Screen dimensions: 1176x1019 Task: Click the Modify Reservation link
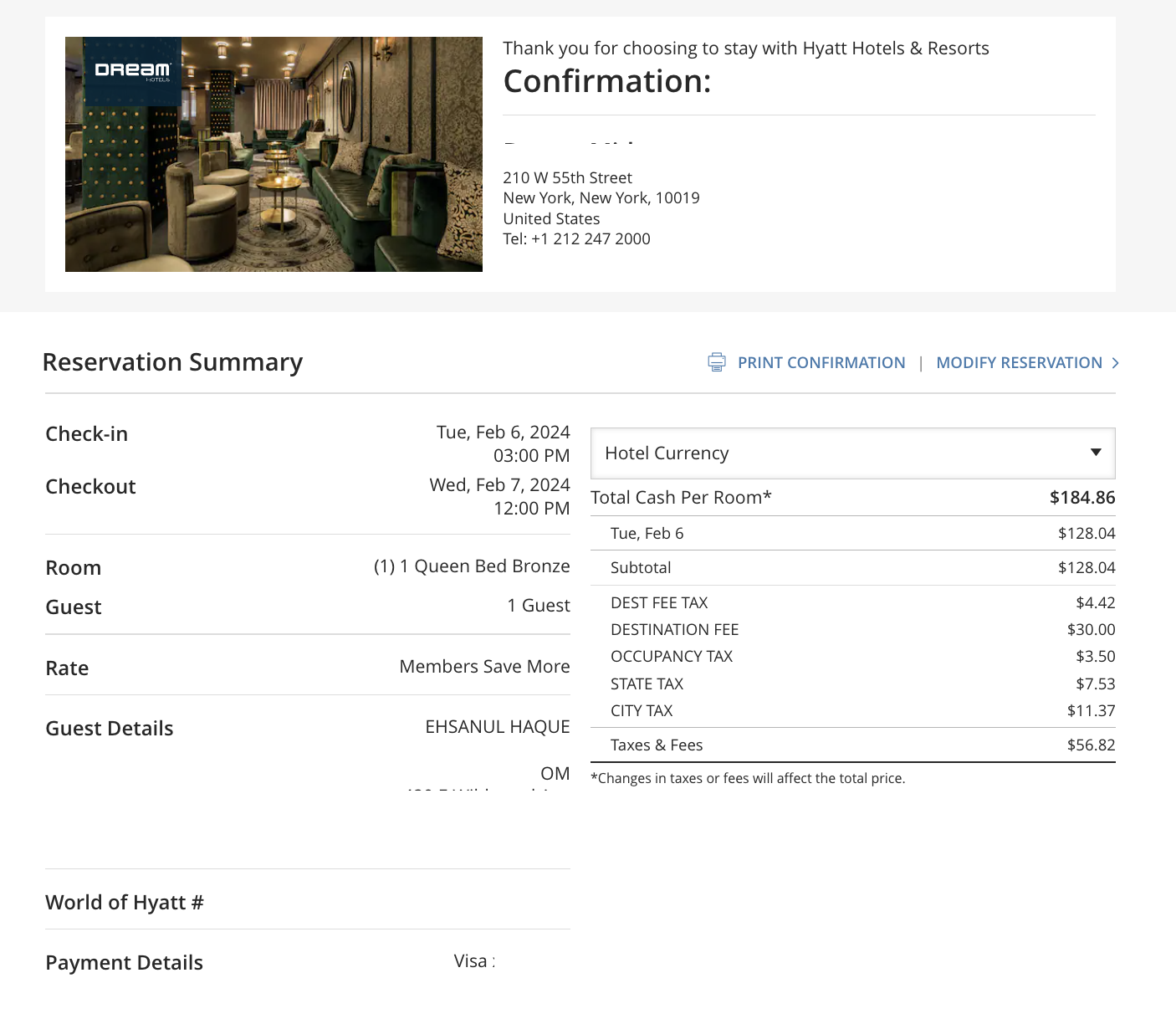point(1019,363)
